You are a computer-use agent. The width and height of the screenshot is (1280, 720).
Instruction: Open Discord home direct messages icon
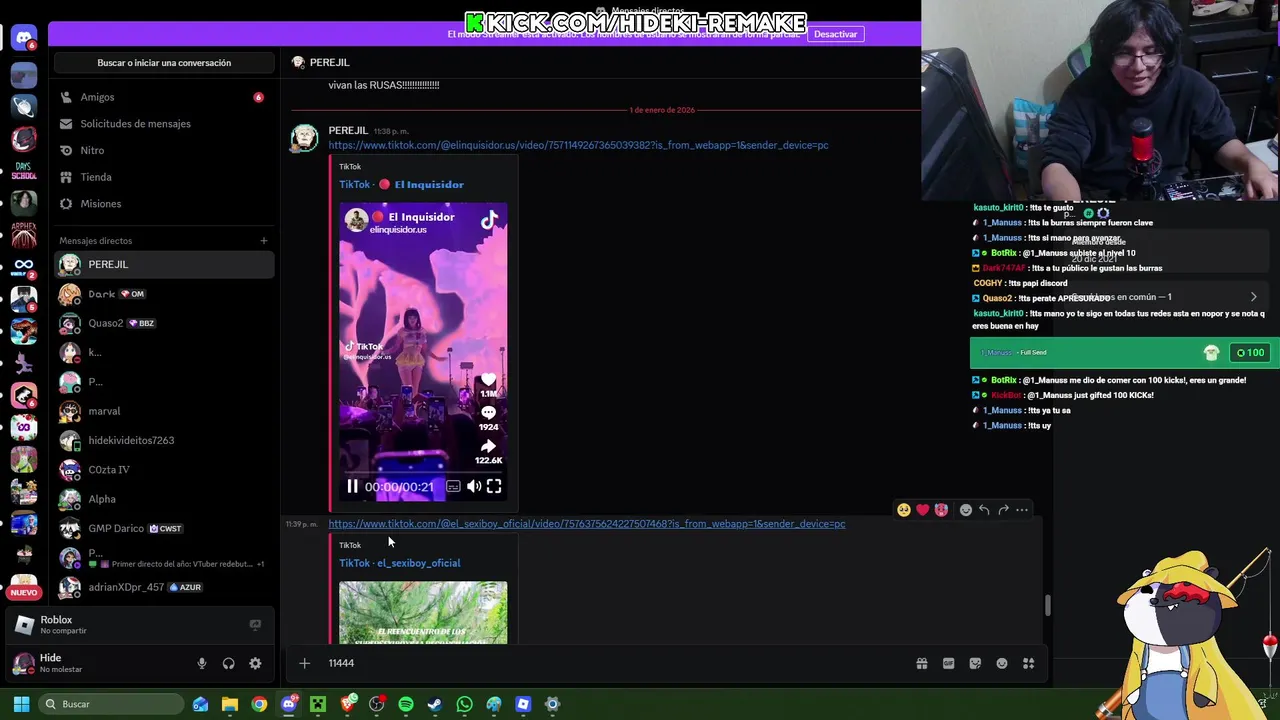24,39
